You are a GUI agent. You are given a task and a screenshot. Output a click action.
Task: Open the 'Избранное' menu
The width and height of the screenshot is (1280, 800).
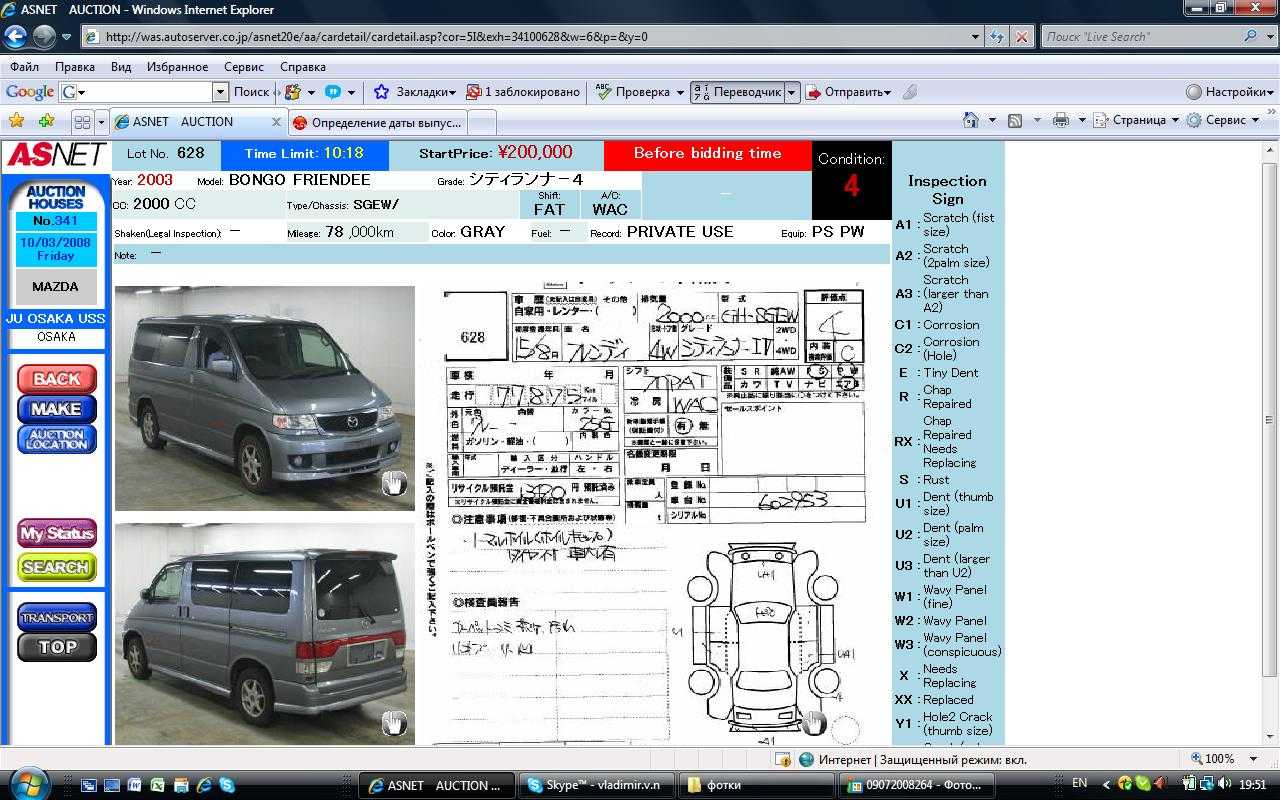pos(177,67)
